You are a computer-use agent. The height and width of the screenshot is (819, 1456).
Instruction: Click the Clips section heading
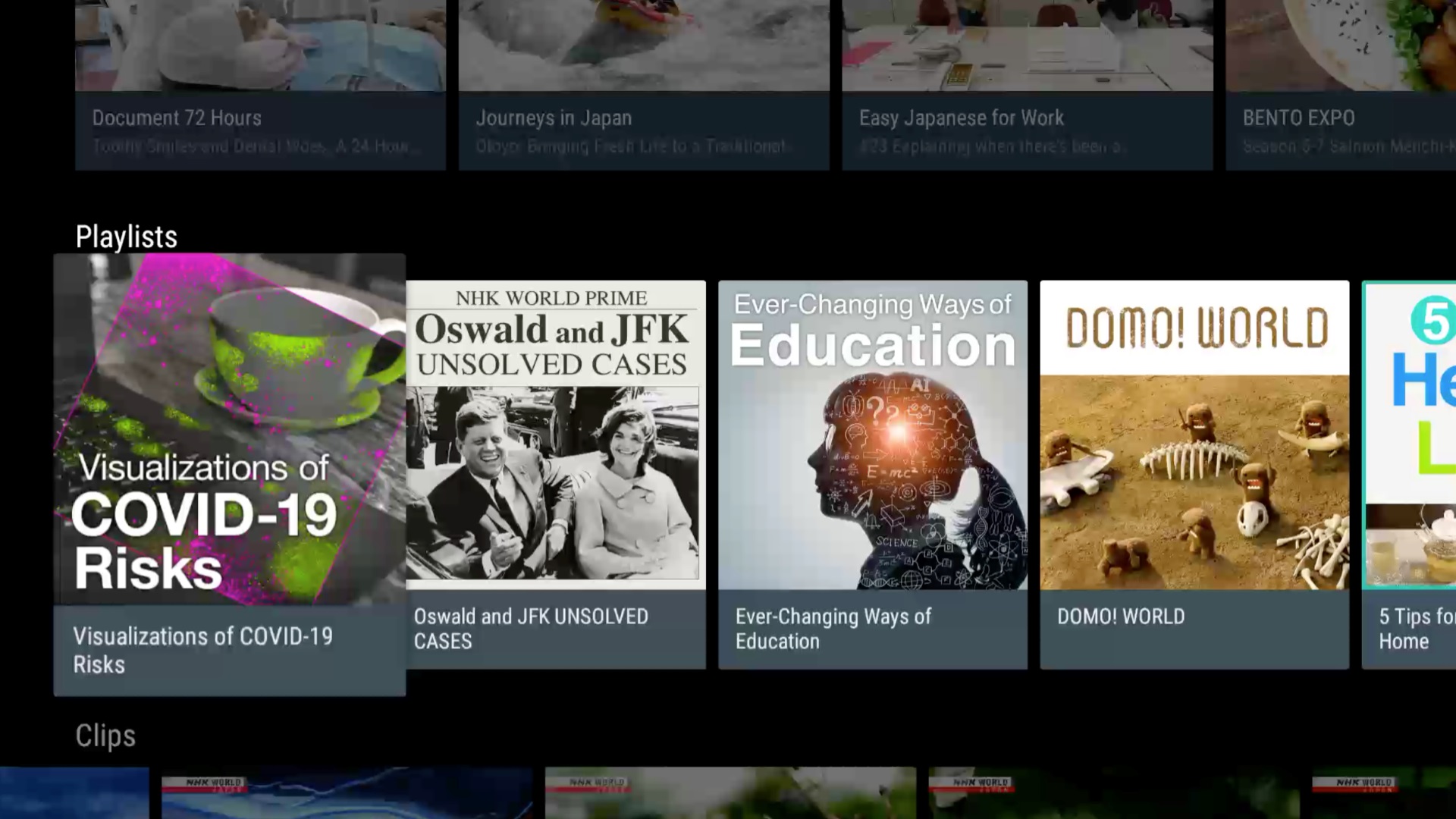pos(105,736)
